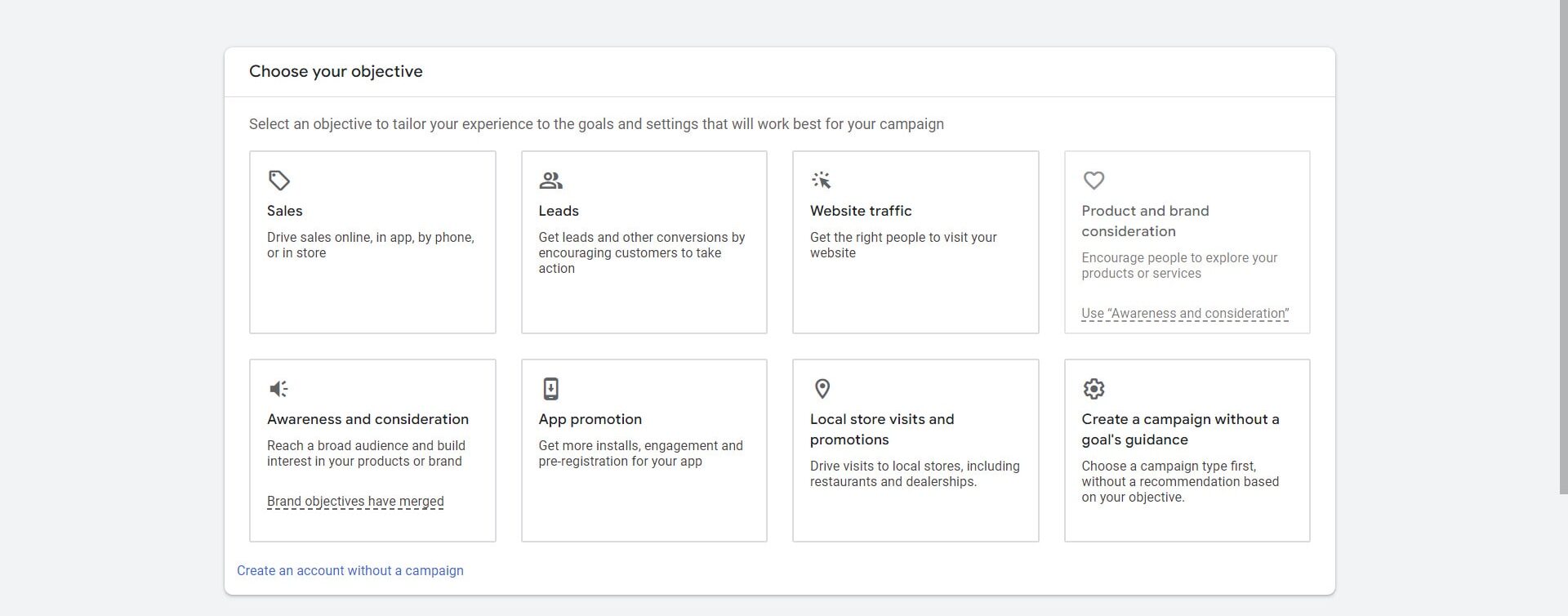Click the page vertical scrollbar
The width and height of the screenshot is (1568, 616).
coord(1564,245)
